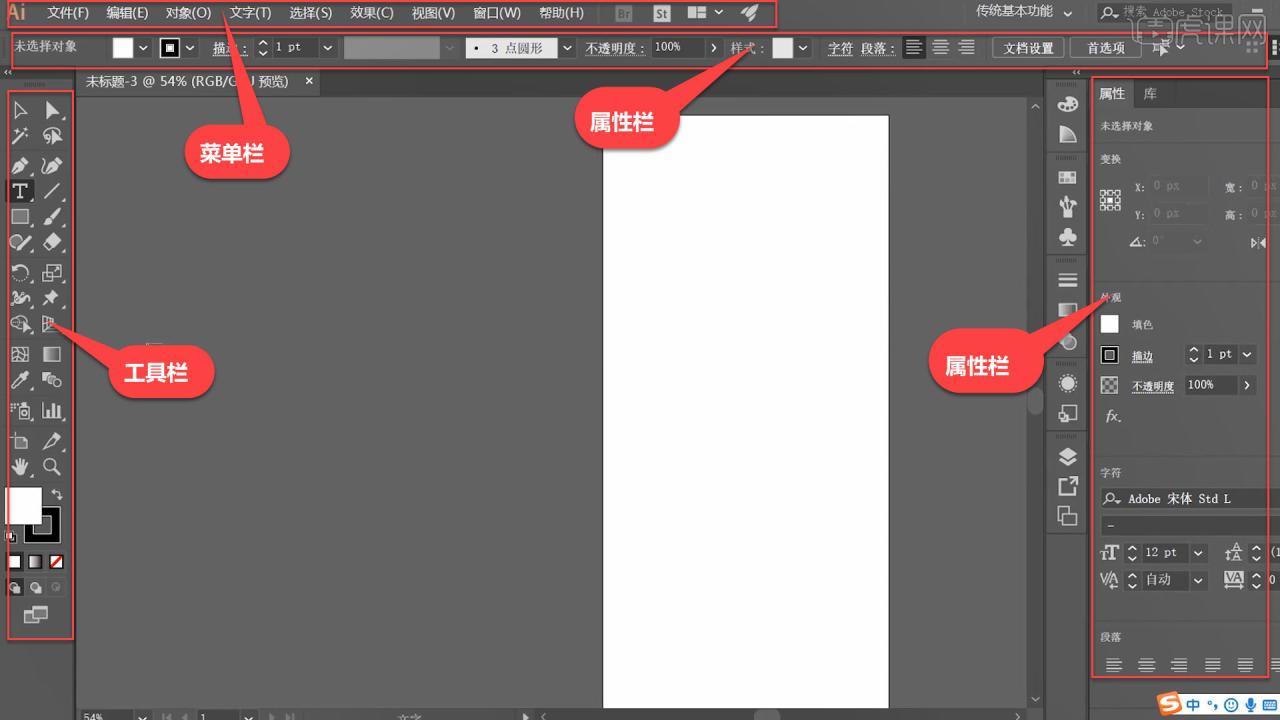Select the Shape Builder tool
Screen dimensions: 1280x720
(20, 324)
